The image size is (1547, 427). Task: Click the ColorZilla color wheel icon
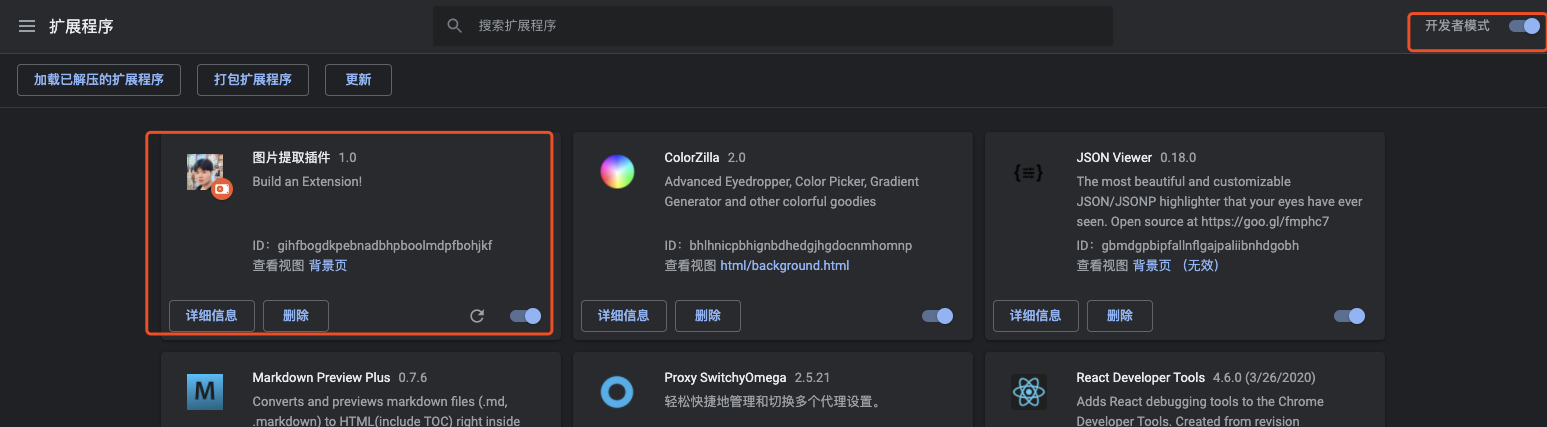pos(617,172)
